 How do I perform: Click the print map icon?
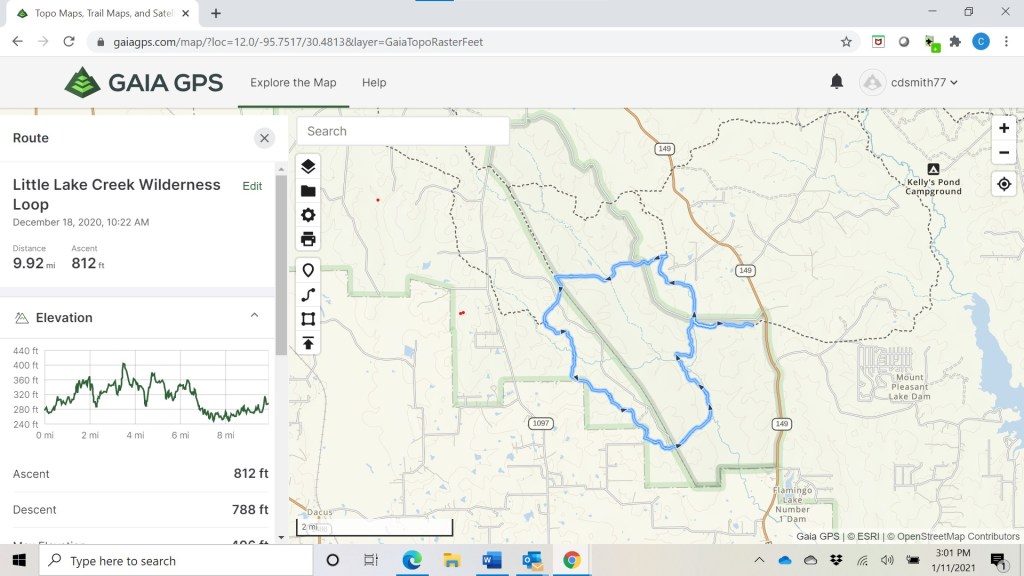(308, 239)
